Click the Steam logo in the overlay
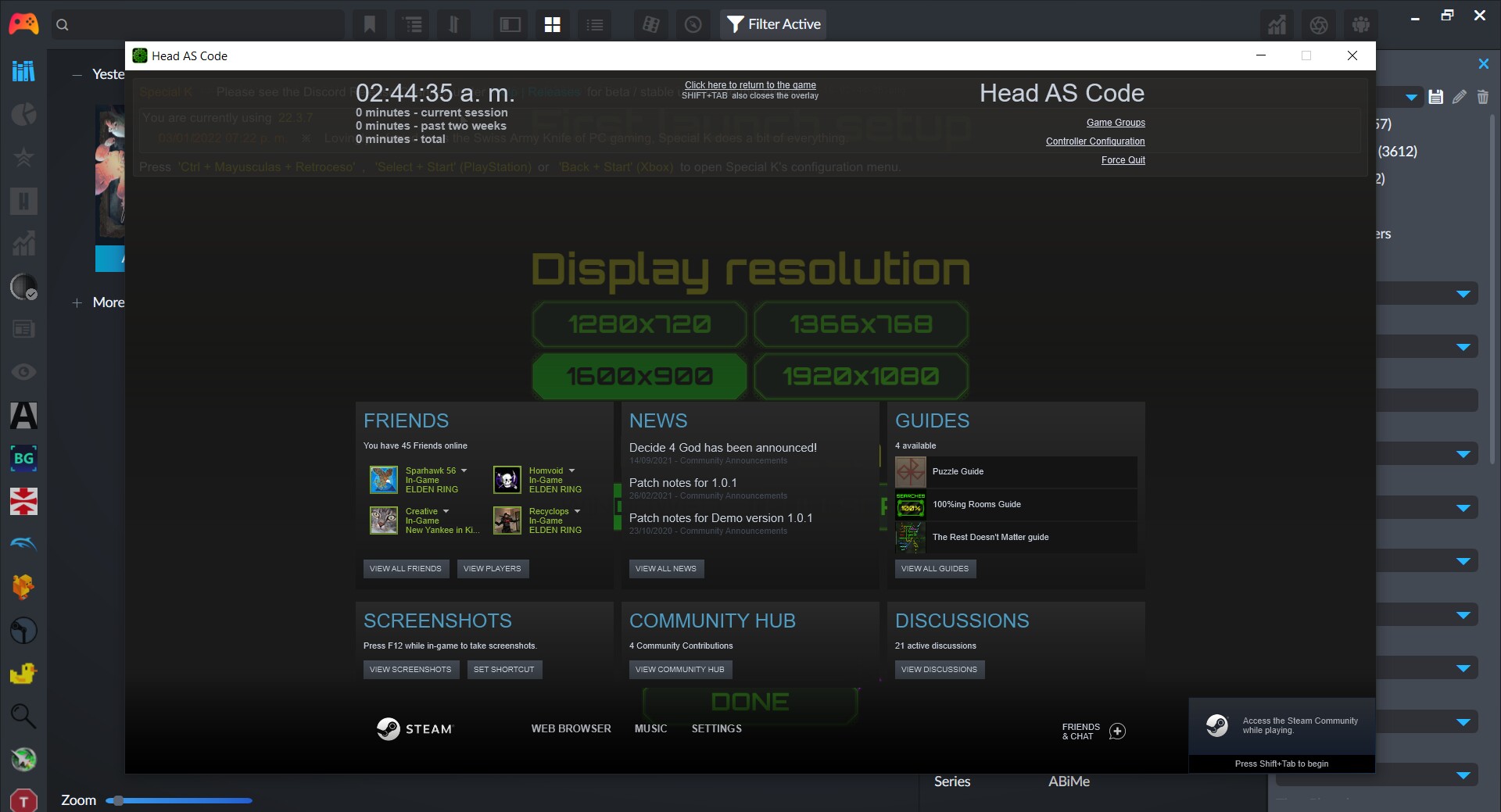Screen dimensions: 1501x812 (x=415, y=729)
